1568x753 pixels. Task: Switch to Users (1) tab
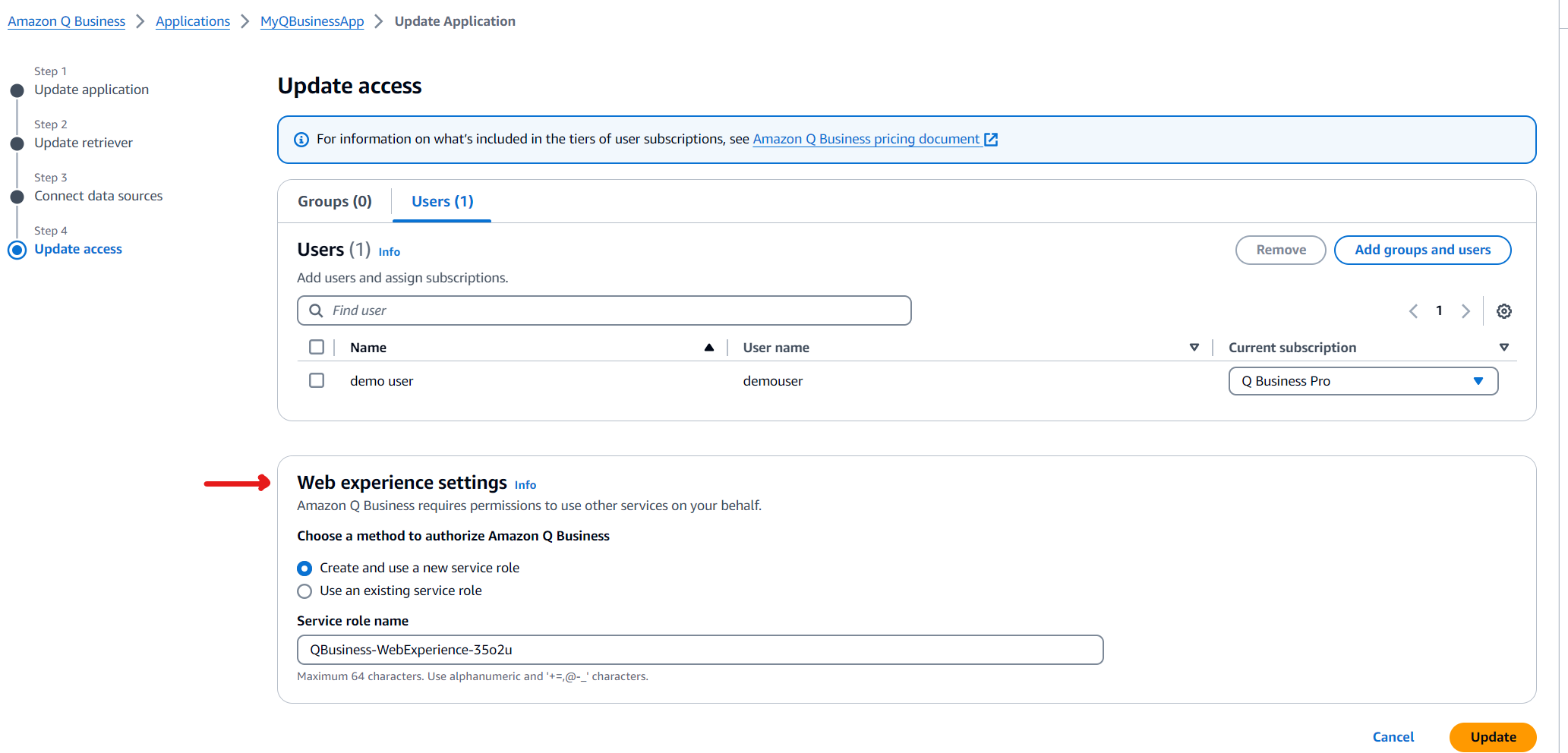pyautogui.click(x=442, y=201)
